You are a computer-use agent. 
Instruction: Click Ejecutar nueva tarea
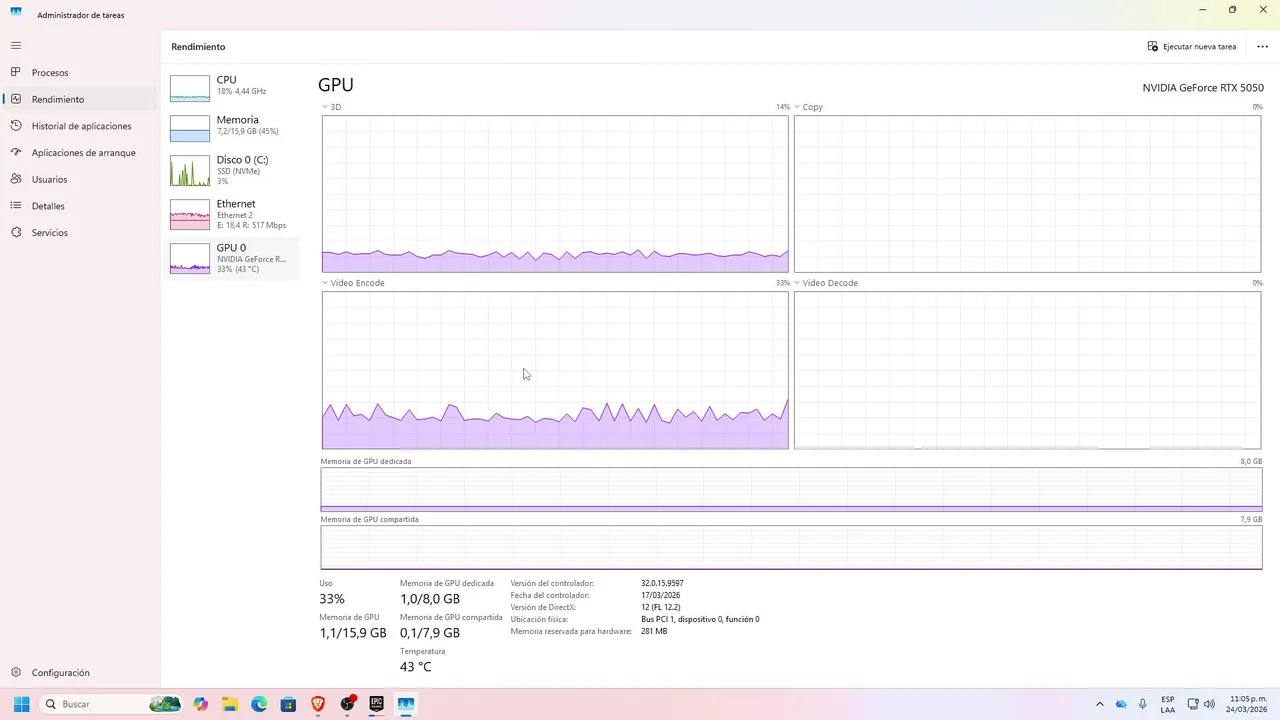tap(1192, 47)
